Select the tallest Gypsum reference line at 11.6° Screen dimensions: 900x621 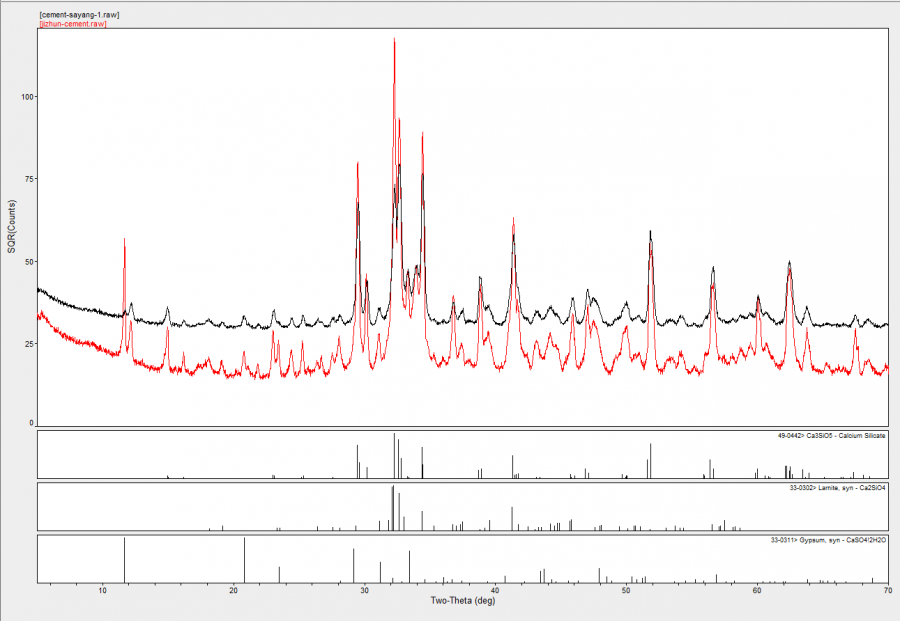(124, 560)
